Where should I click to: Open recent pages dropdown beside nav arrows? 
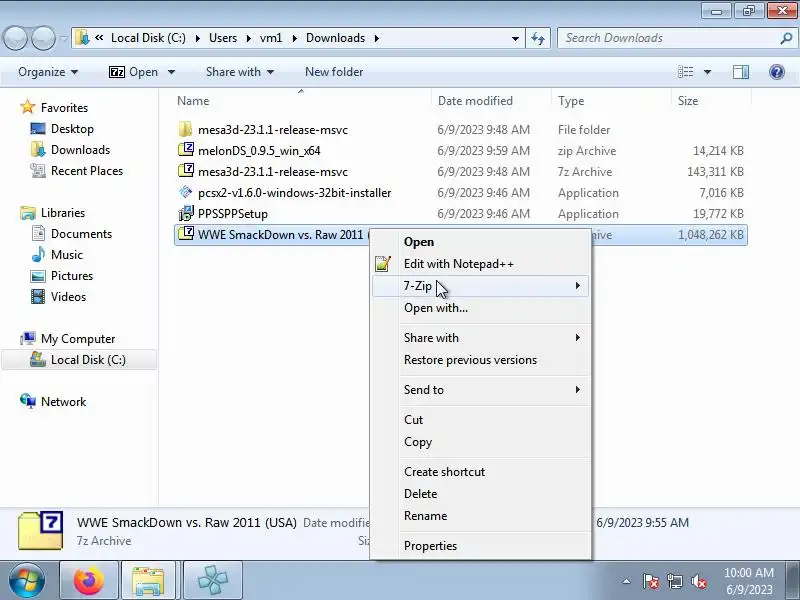(x=64, y=38)
